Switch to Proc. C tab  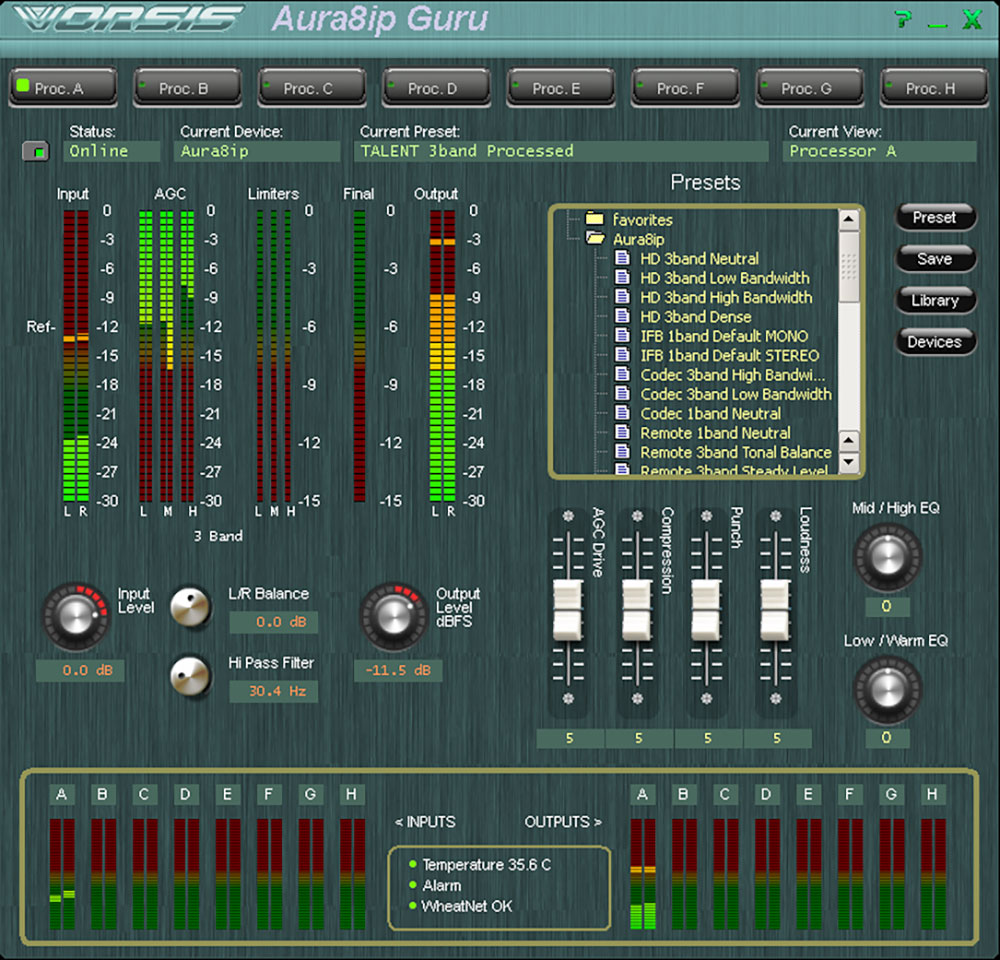click(x=312, y=87)
